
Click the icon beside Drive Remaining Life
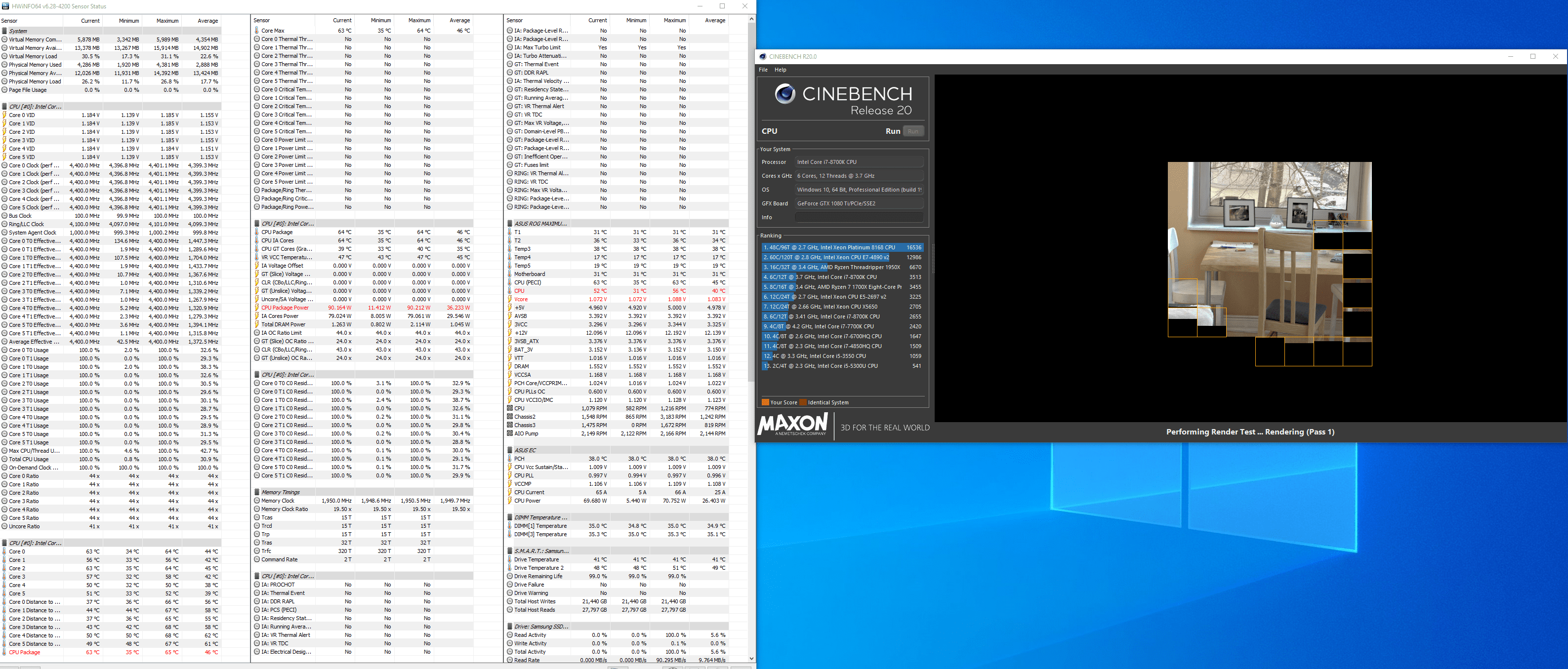coord(509,576)
